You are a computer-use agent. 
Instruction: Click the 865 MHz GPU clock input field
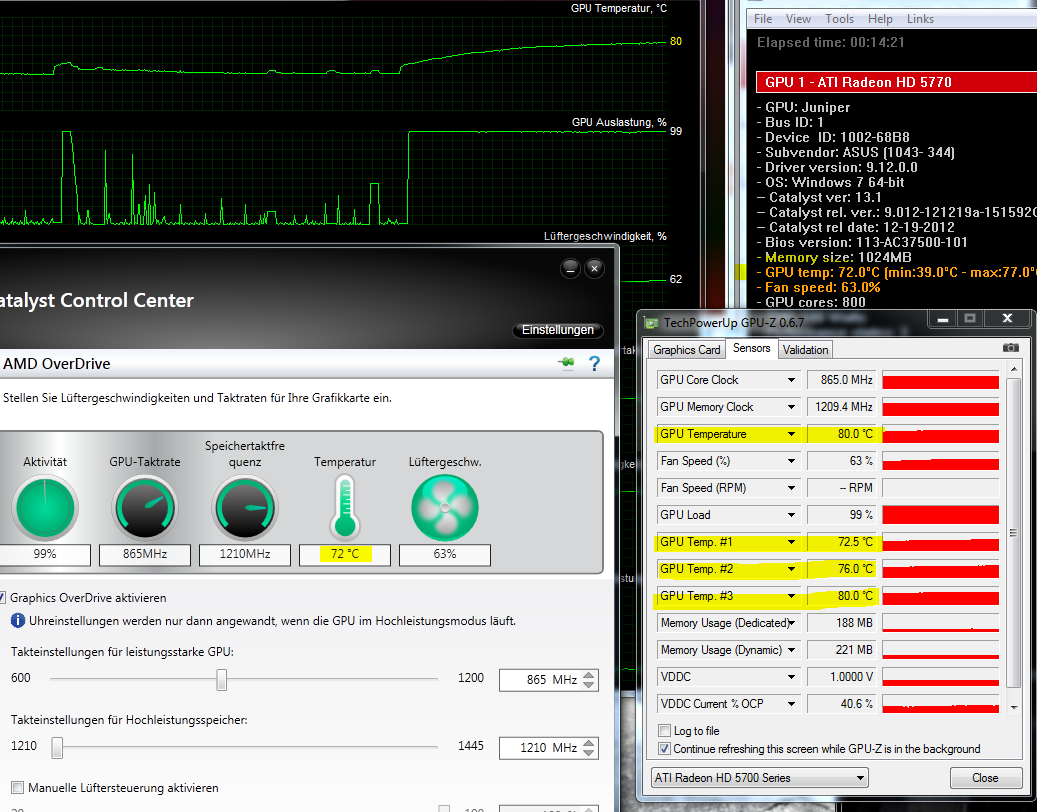pyautogui.click(x=540, y=680)
